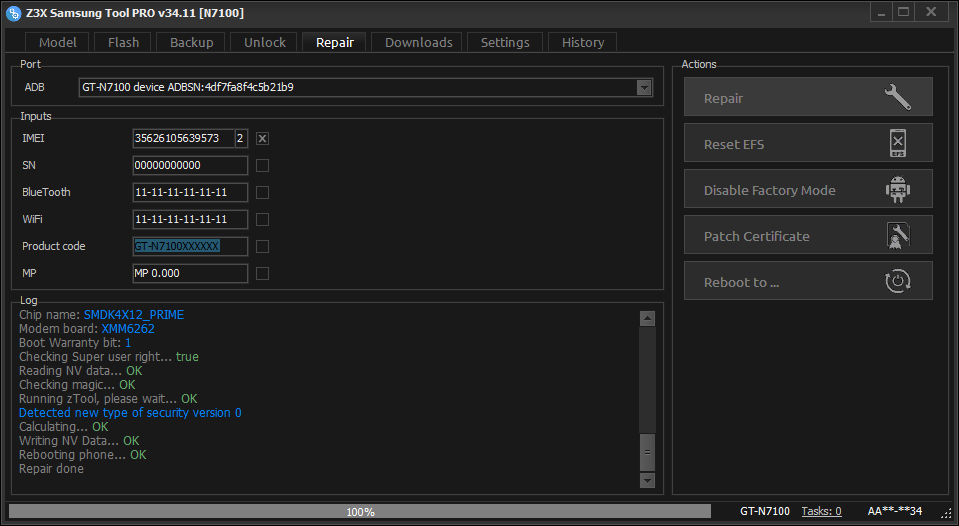
Task: Click the Android robot icon
Action: [x=897, y=189]
